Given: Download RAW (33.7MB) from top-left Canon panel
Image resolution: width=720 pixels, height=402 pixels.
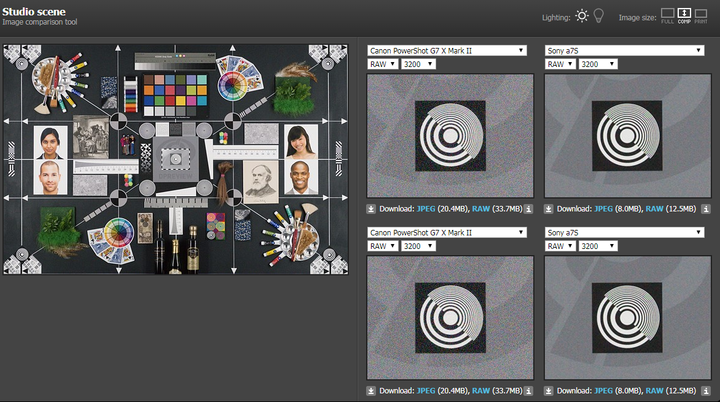Looking at the screenshot, I should click(x=481, y=209).
